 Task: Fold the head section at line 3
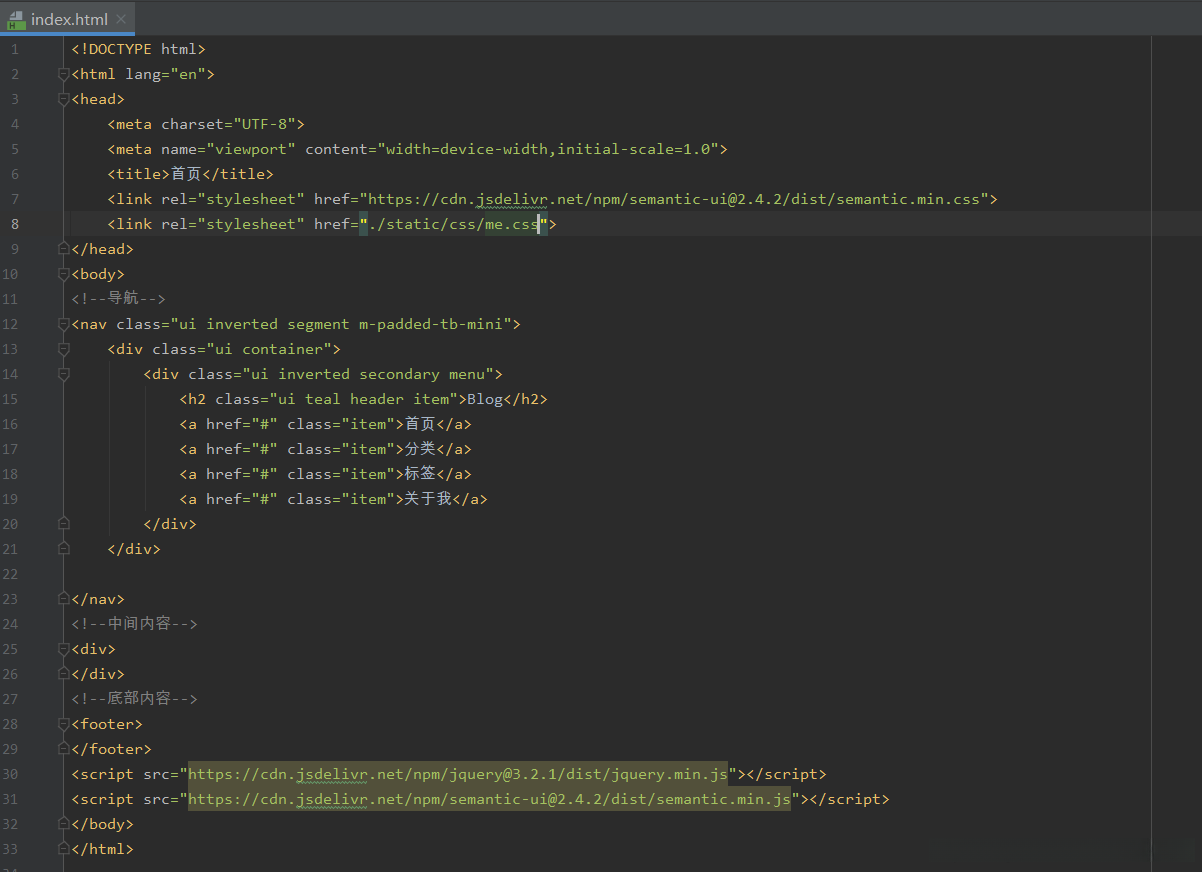[64, 99]
